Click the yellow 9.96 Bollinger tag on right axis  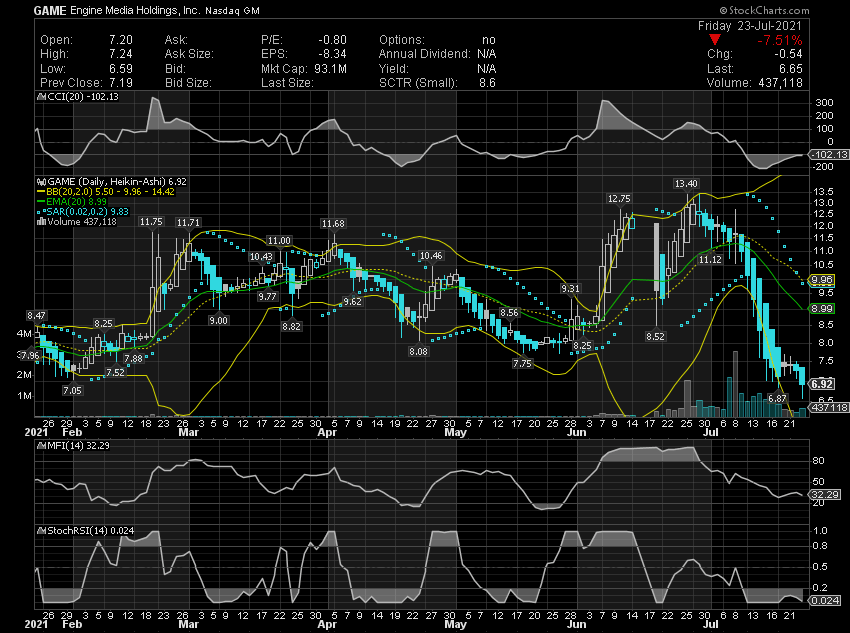(x=822, y=280)
